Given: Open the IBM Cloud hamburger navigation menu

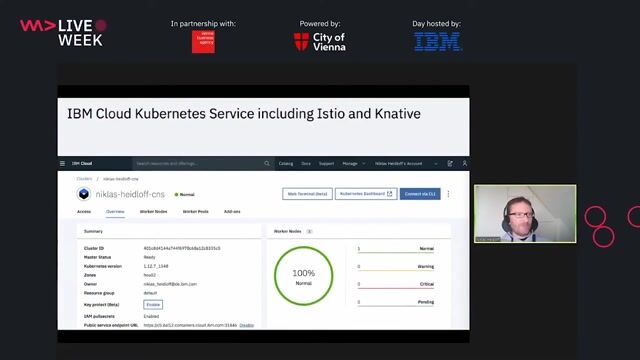Looking at the screenshot, I should pos(62,163).
